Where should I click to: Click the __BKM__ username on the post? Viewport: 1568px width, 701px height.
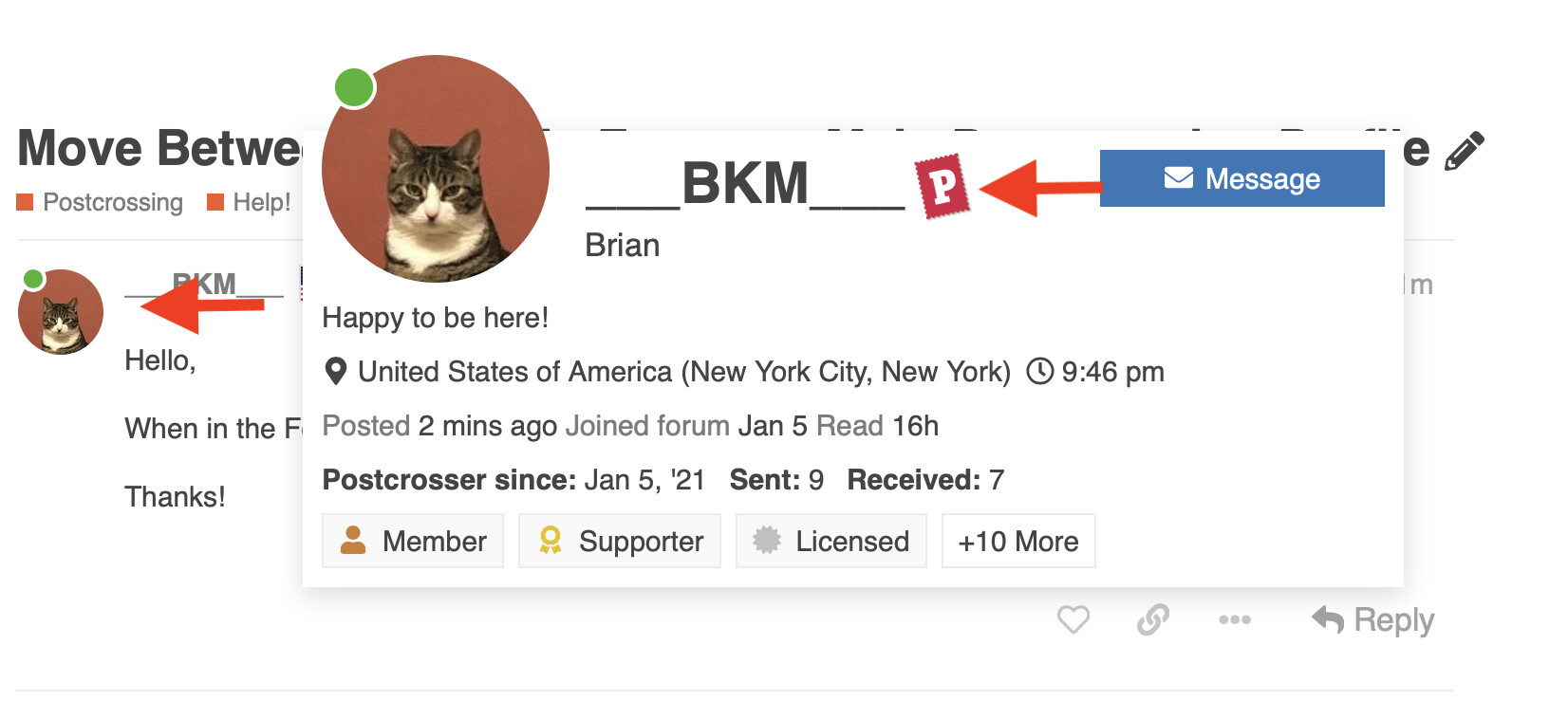point(204,284)
